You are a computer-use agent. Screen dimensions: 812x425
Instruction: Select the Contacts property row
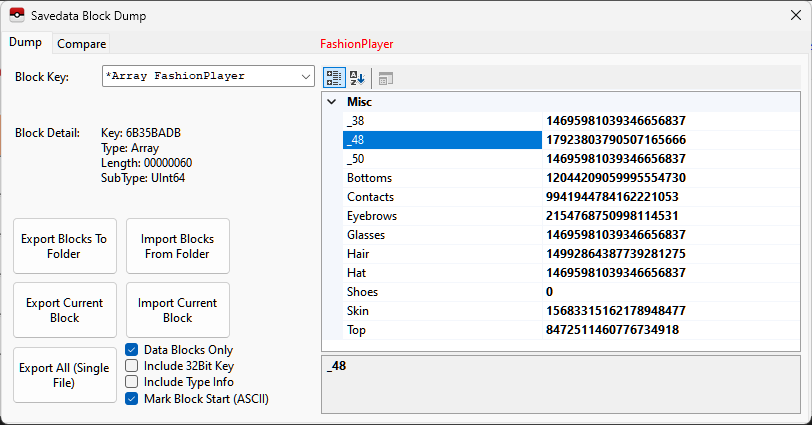point(571,197)
